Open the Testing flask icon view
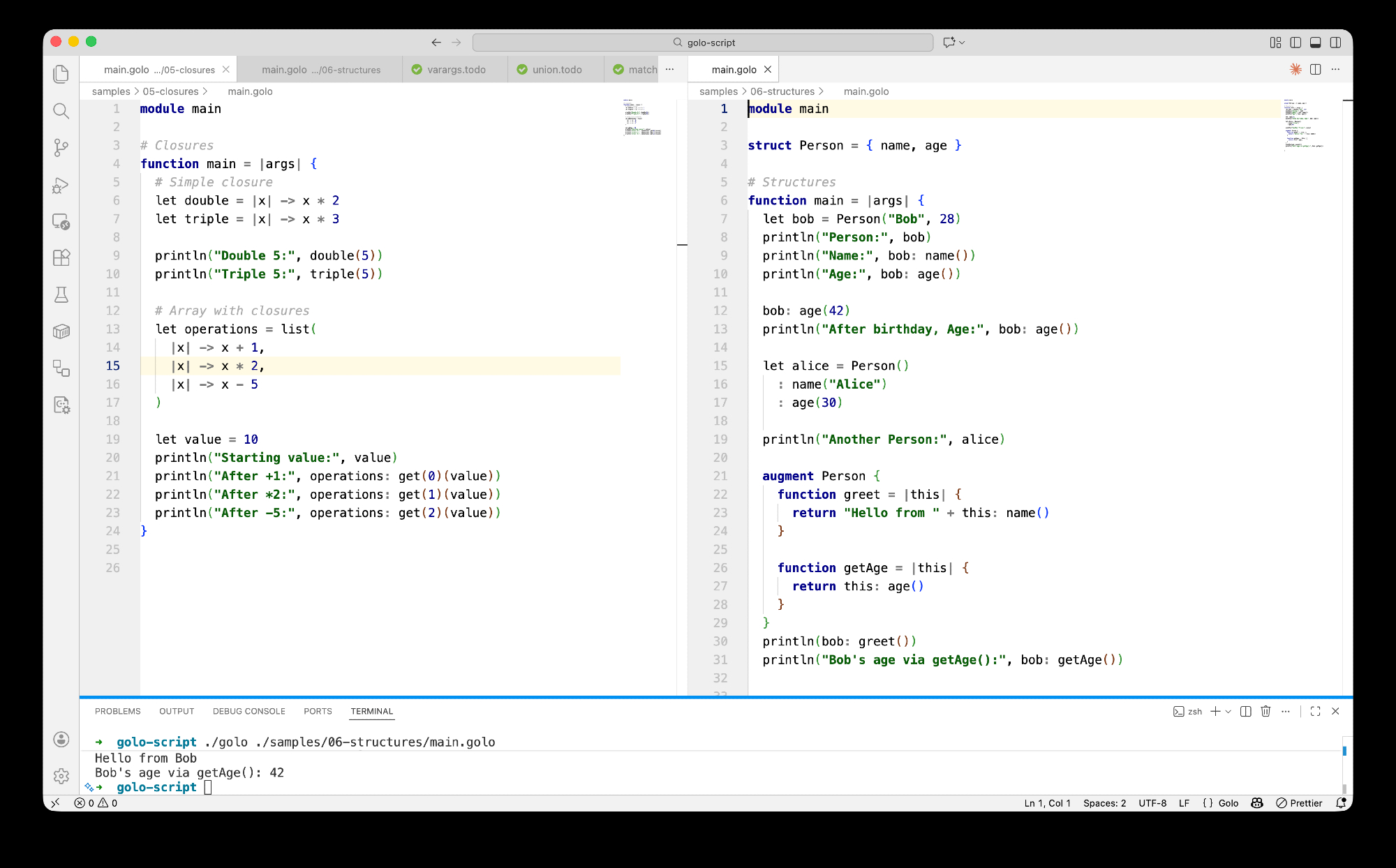1396x868 pixels. click(x=61, y=294)
